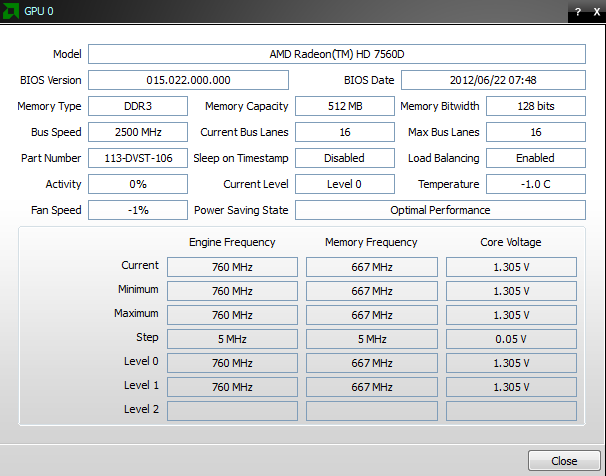Click the Fan Speed value -1%
The image size is (606, 476).
point(138,210)
